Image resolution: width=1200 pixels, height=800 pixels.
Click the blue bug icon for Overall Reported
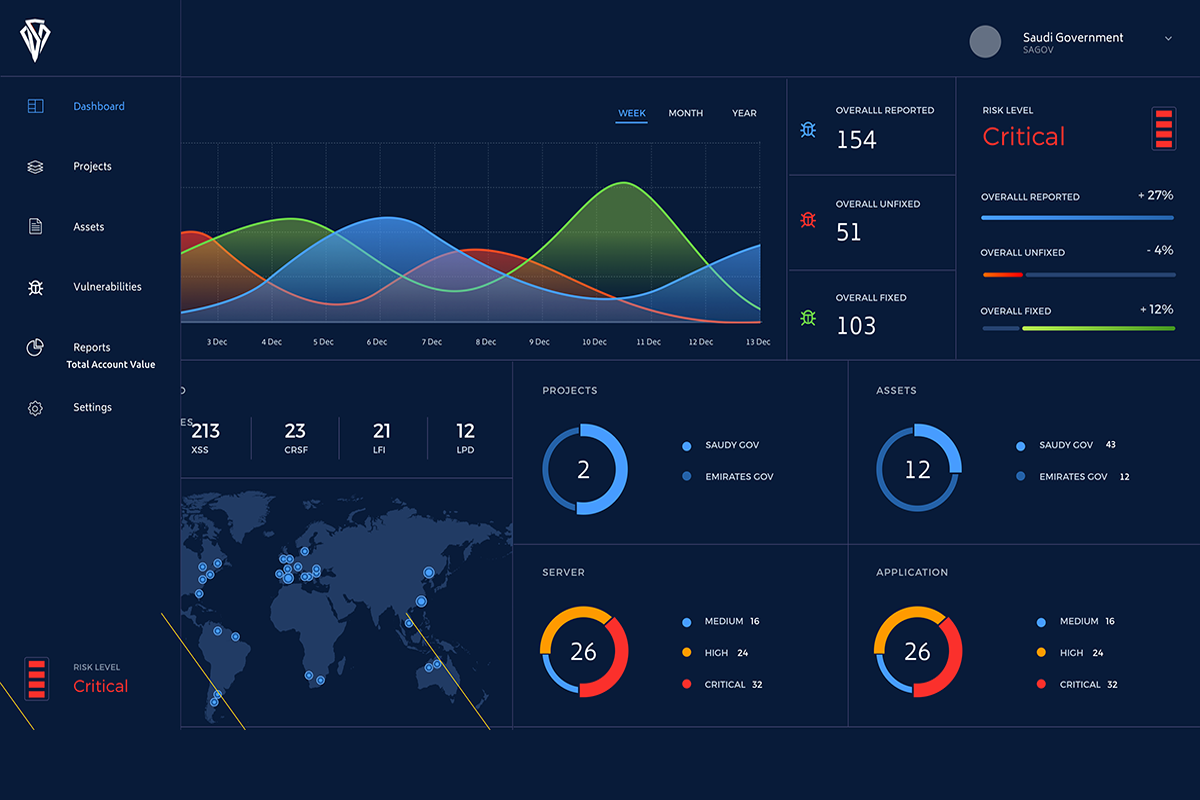(x=808, y=130)
